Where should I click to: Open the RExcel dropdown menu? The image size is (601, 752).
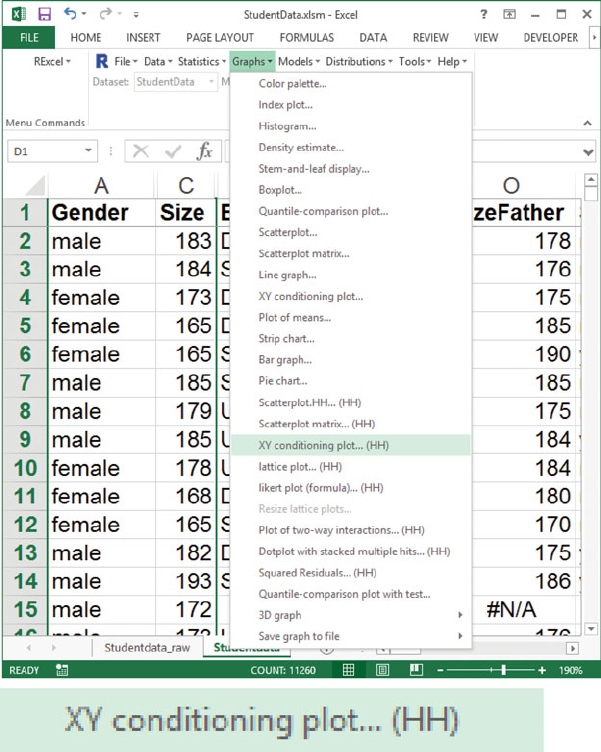[x=52, y=61]
